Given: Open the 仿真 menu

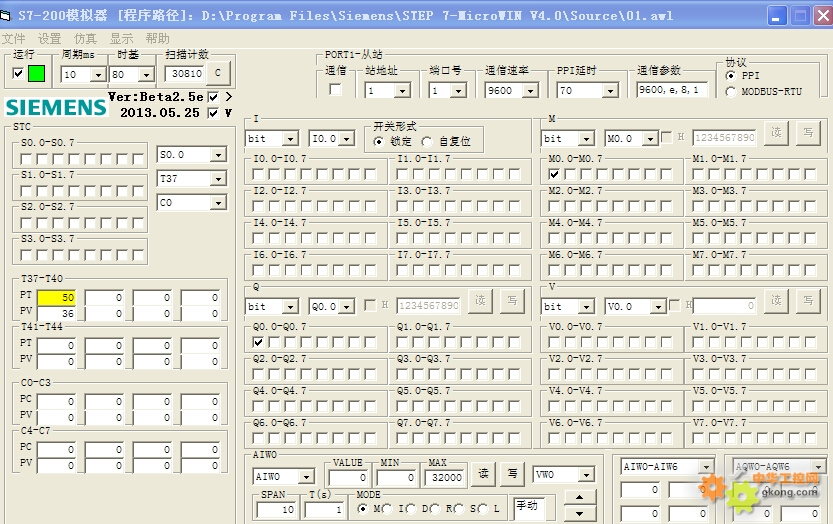Looking at the screenshot, I should [x=85, y=39].
